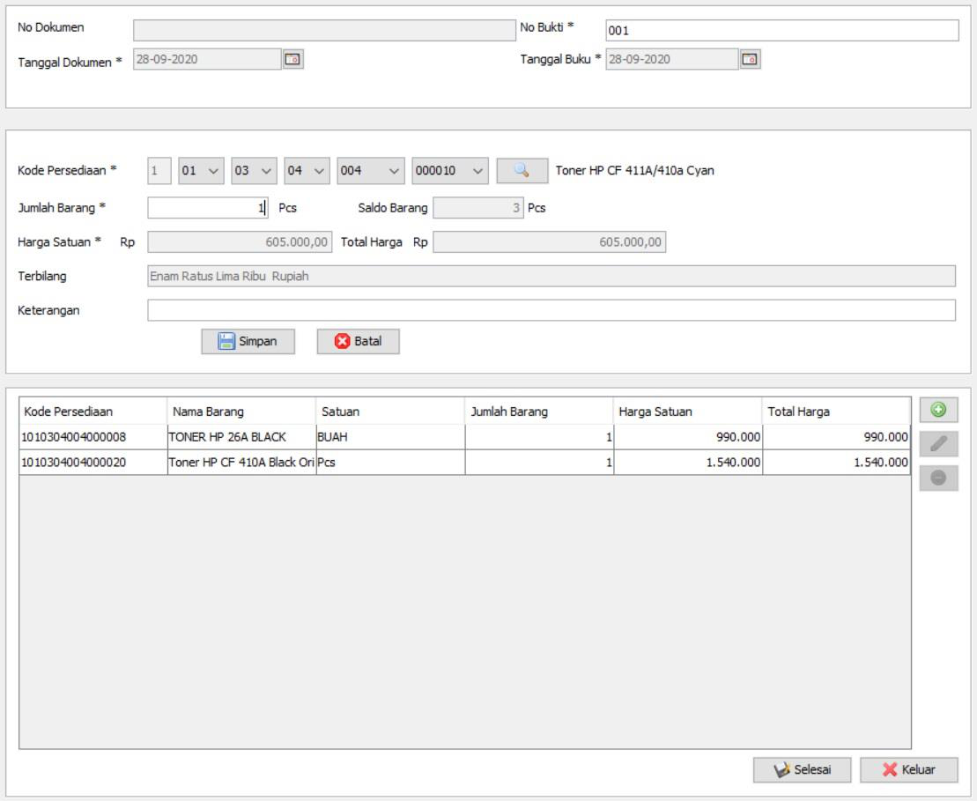Click the Jumlah Barang quantity field

[x=208, y=208]
